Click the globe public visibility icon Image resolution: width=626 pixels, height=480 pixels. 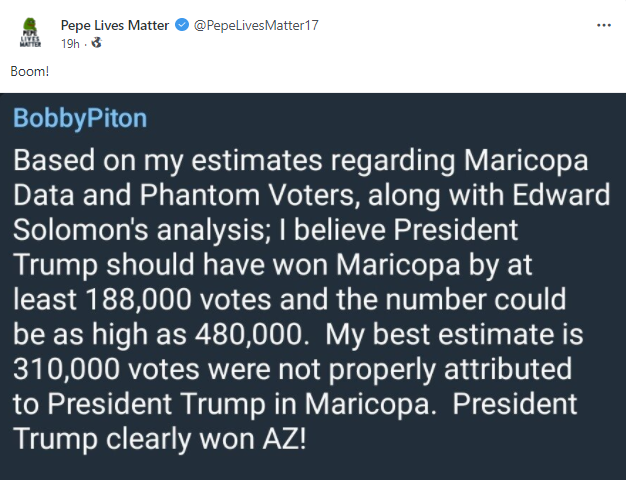(x=96, y=43)
